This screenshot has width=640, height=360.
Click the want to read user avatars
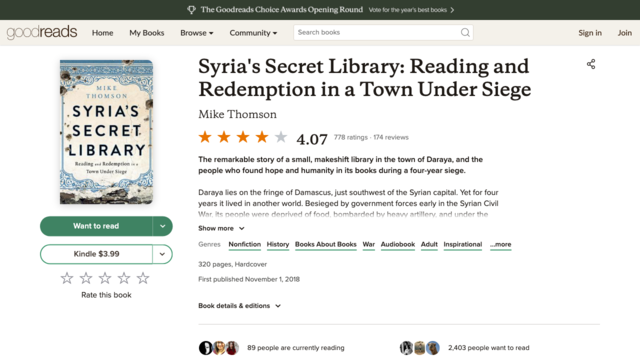[x=420, y=348]
